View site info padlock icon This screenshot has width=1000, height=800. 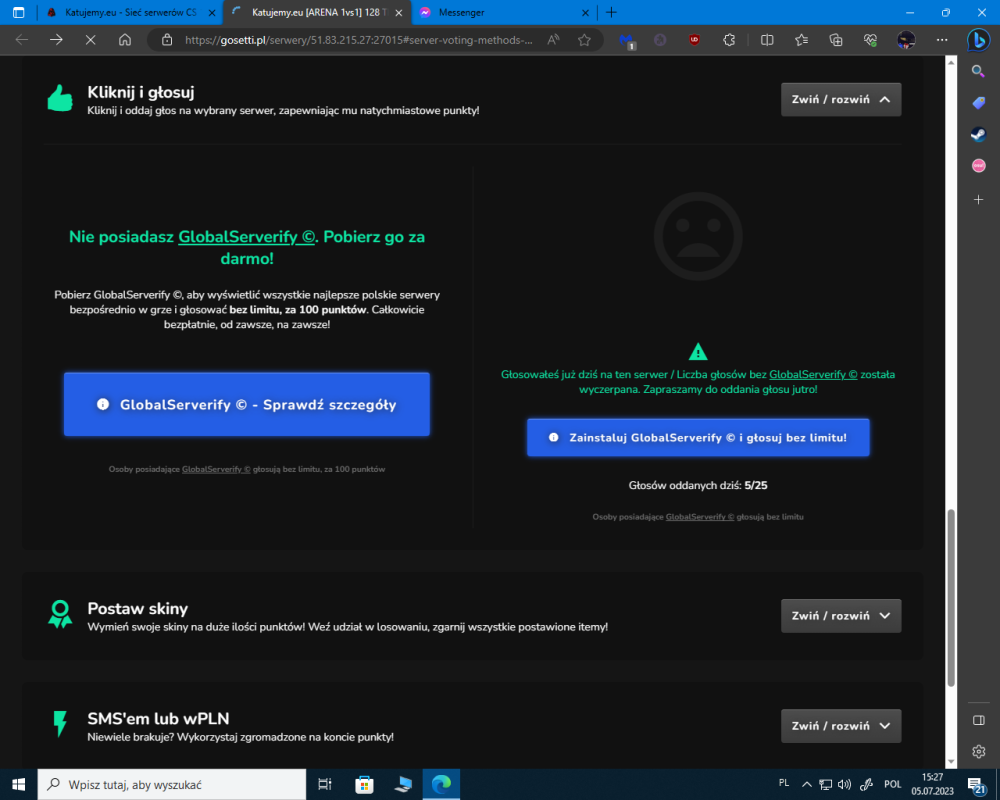167,40
